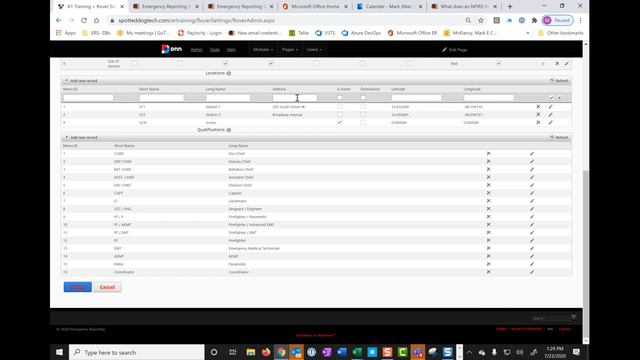This screenshot has height=360, width=640.
Task: Refresh the Qualifications grid
Action: click(x=559, y=138)
